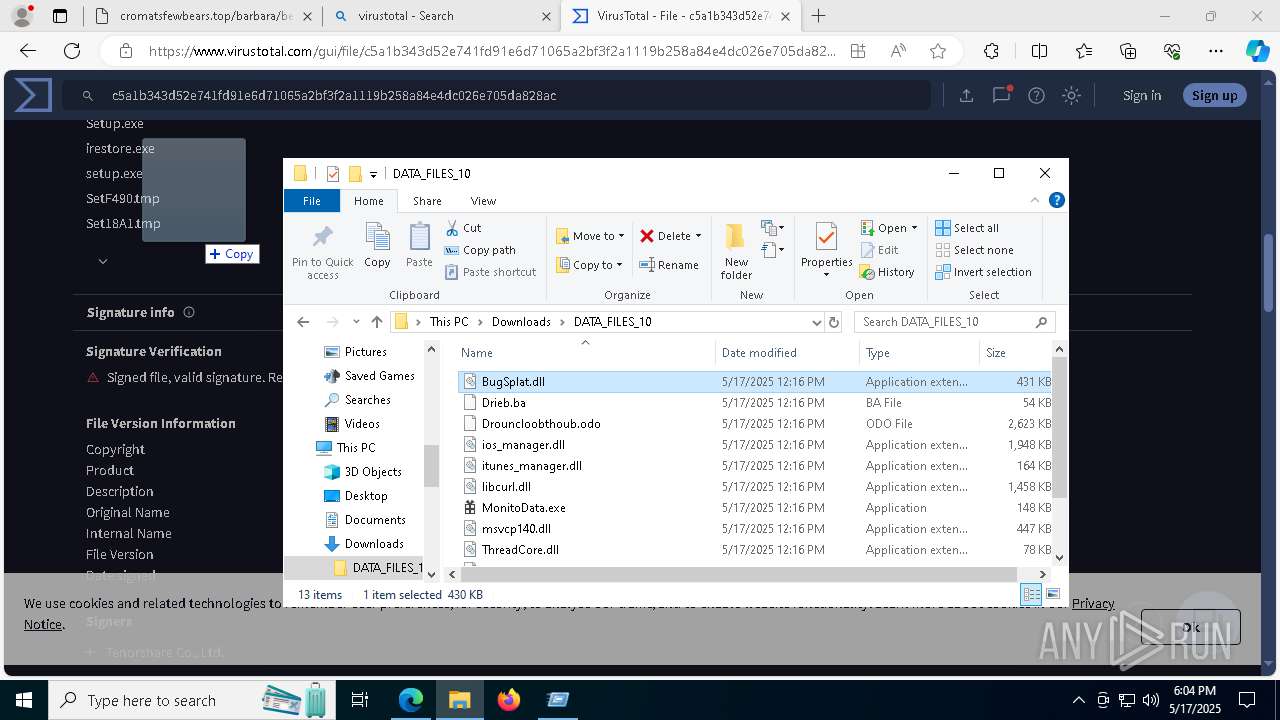Click Select none in ribbon
Screen dimensions: 1280x720
click(x=974, y=250)
